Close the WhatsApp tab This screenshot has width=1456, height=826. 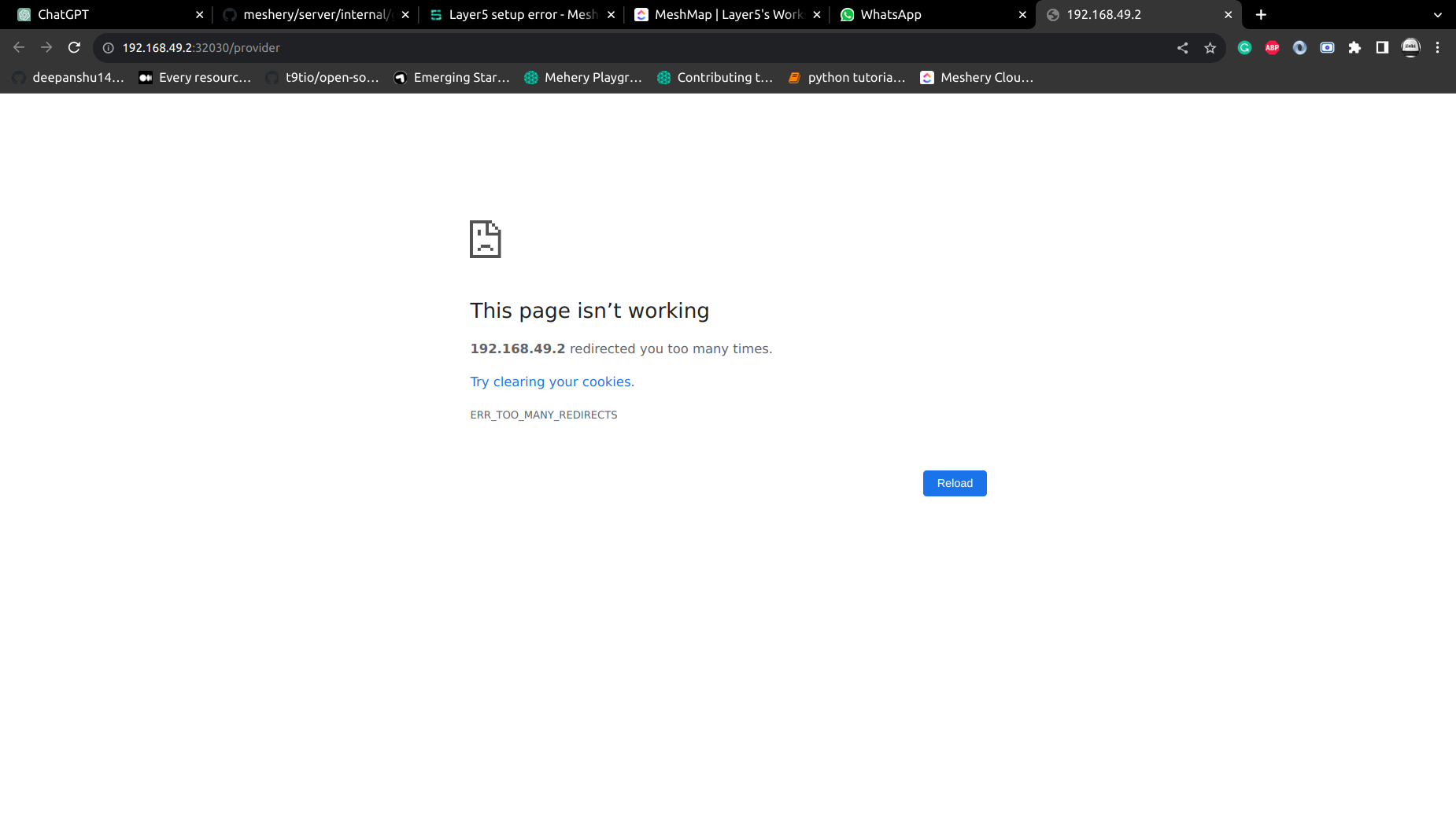pyautogui.click(x=1022, y=15)
